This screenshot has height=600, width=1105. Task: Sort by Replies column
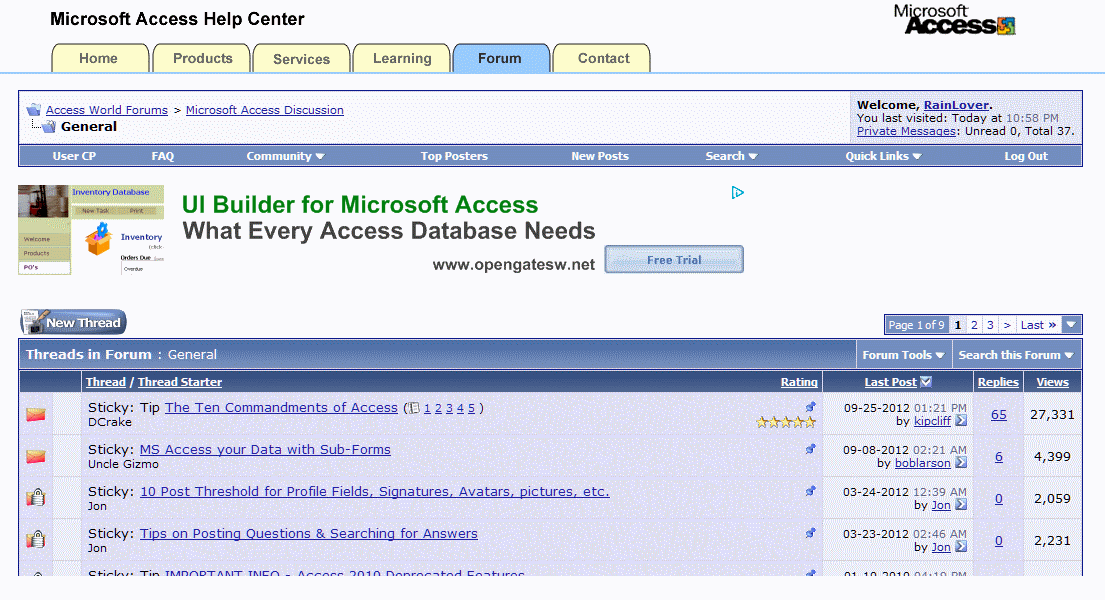[x=998, y=382]
